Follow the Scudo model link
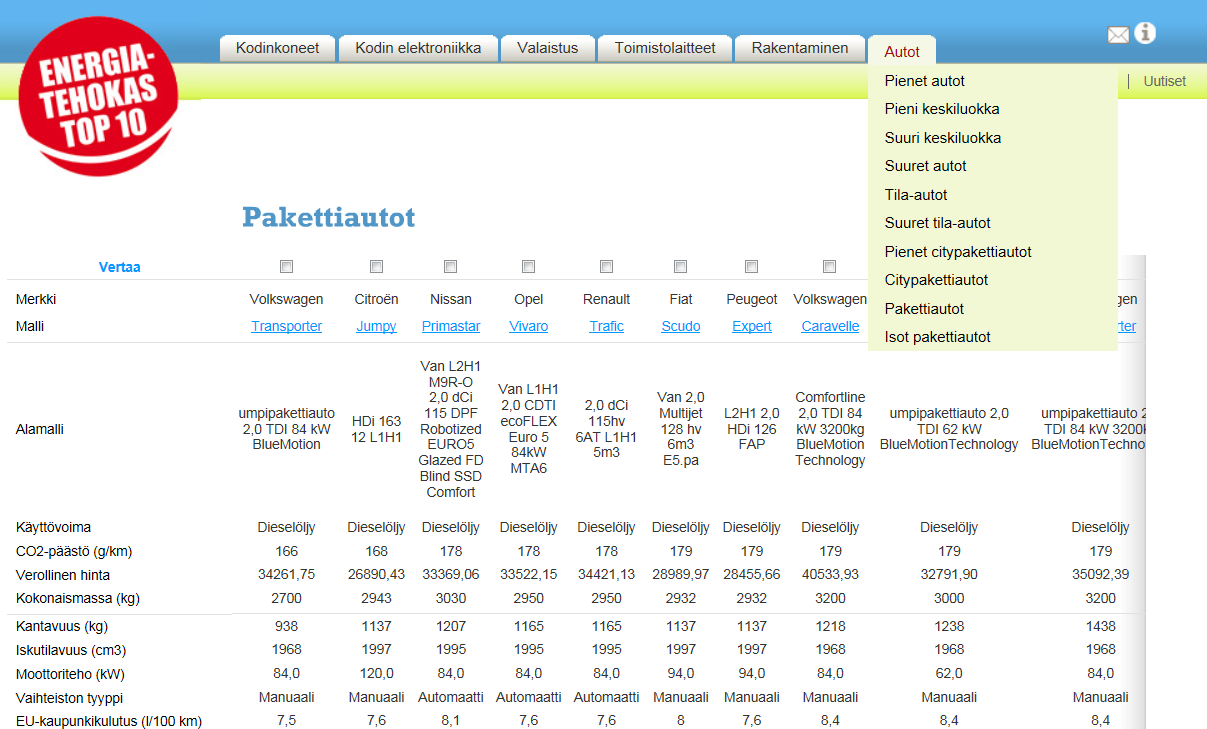Image resolution: width=1207 pixels, height=729 pixels. click(x=681, y=326)
